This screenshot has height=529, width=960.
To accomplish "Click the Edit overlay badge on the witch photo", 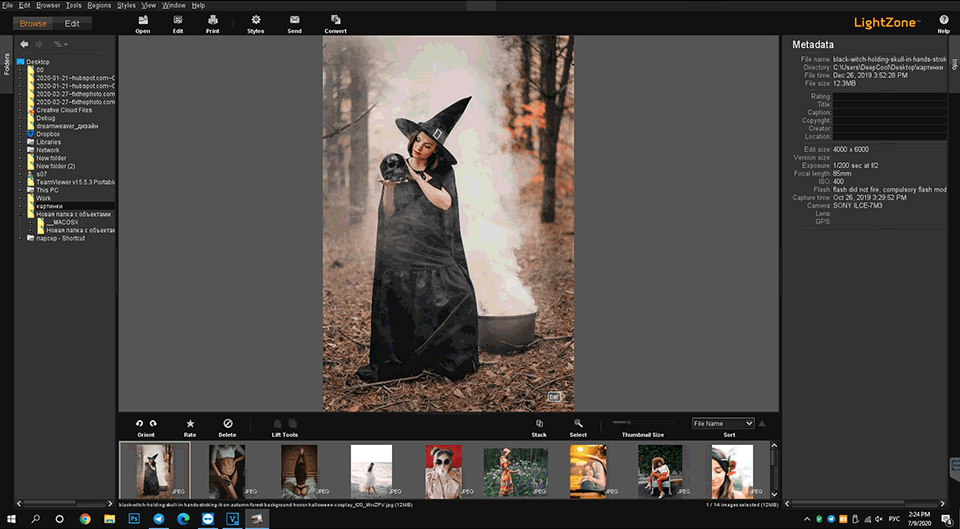I will point(554,397).
